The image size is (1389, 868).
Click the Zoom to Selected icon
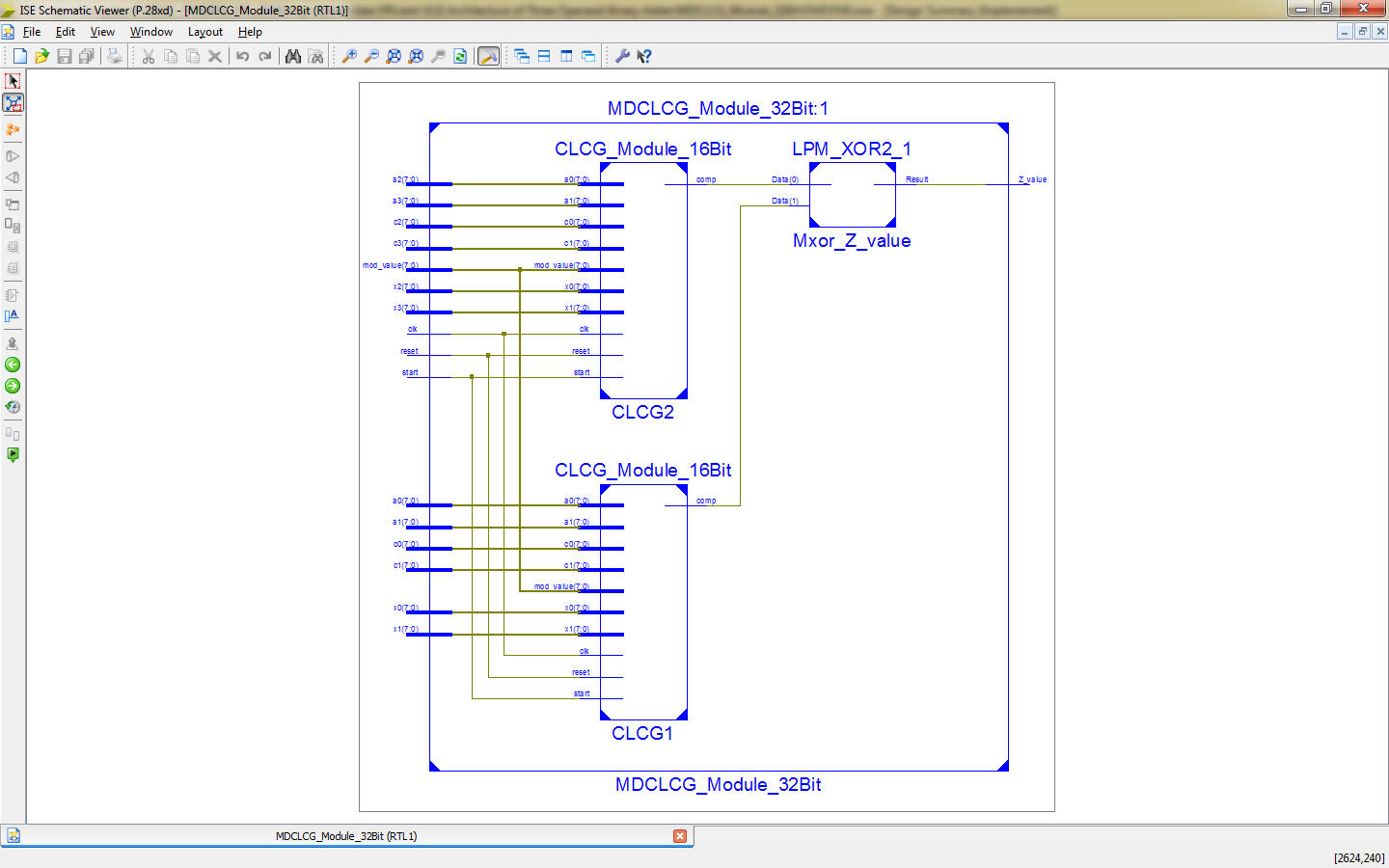click(x=416, y=56)
